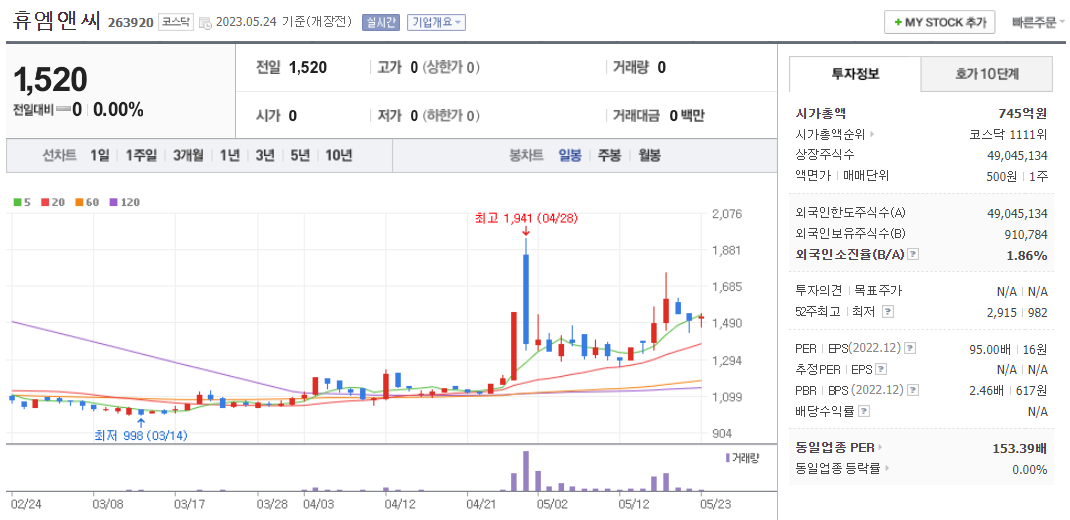Select 3년 line chart period
This screenshot has height=520, width=1070.
265,155
